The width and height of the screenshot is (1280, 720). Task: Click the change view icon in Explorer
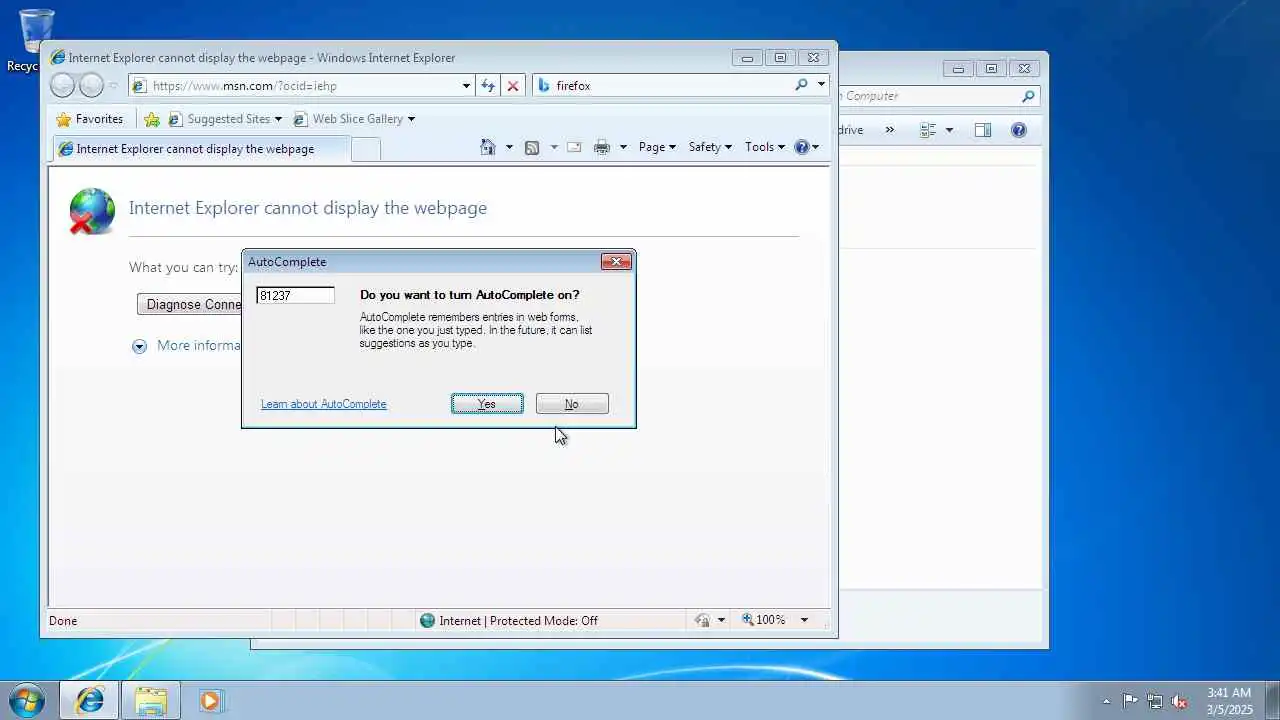[928, 130]
